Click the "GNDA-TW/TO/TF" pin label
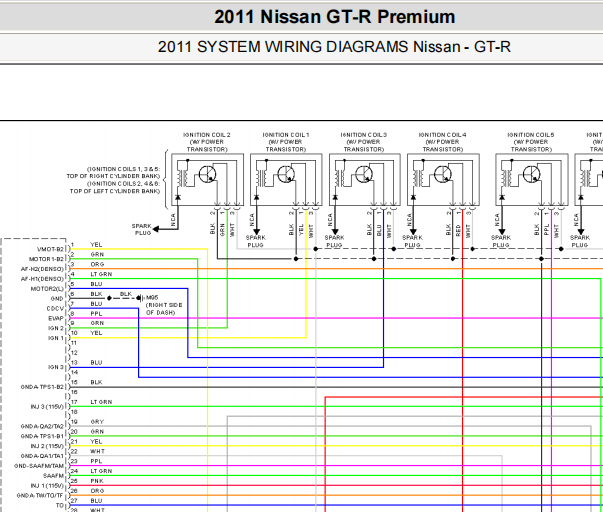The image size is (603, 512). (40, 496)
